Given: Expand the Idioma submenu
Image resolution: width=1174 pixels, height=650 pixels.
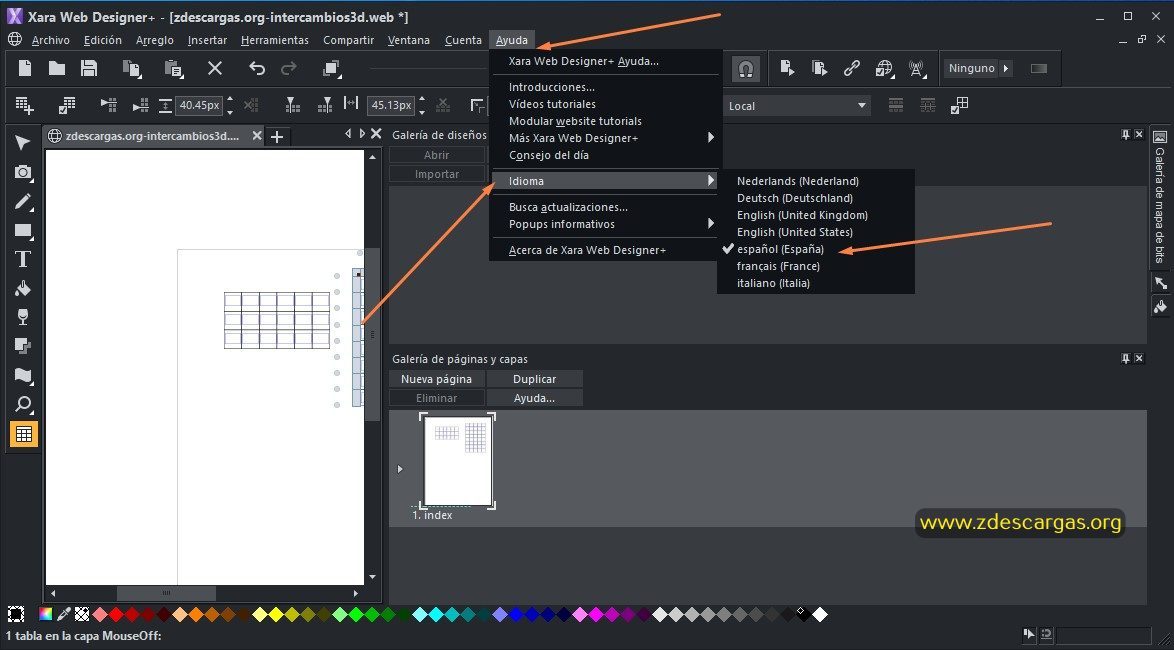Looking at the screenshot, I should (x=605, y=181).
